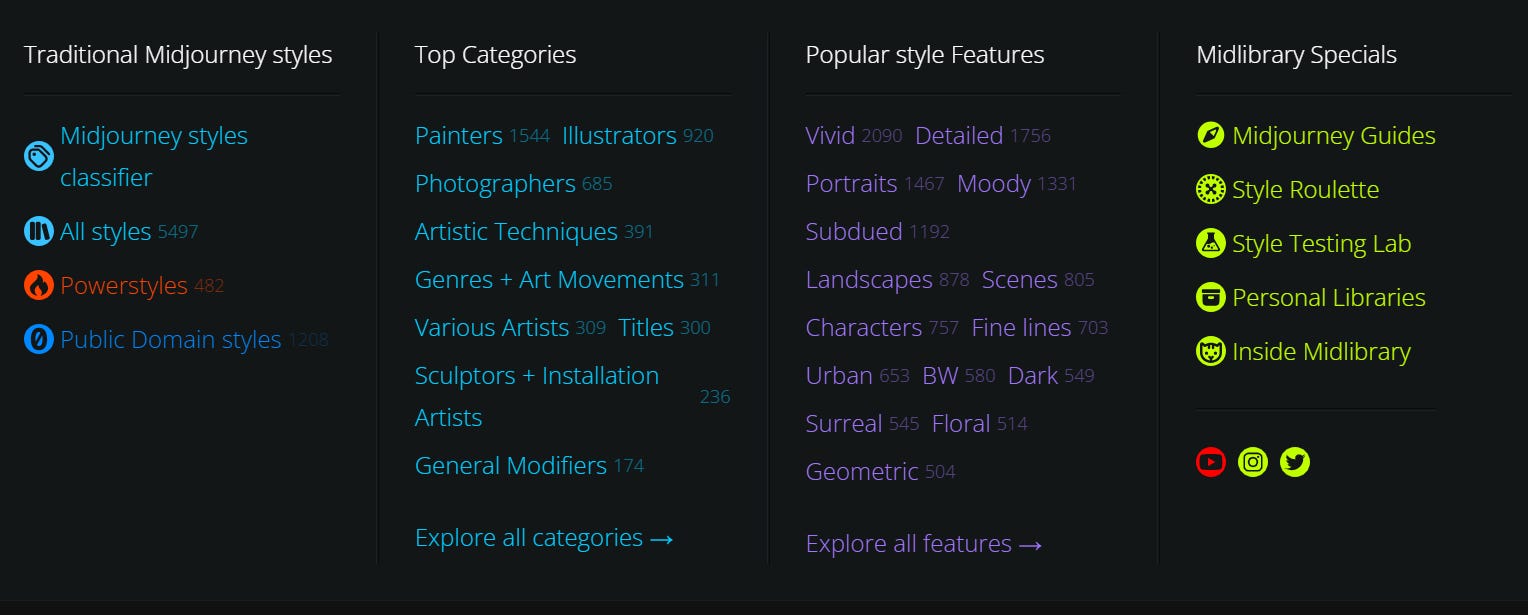This screenshot has height=615, width=1528.
Task: Open the Illustrators category
Action: click(619, 135)
